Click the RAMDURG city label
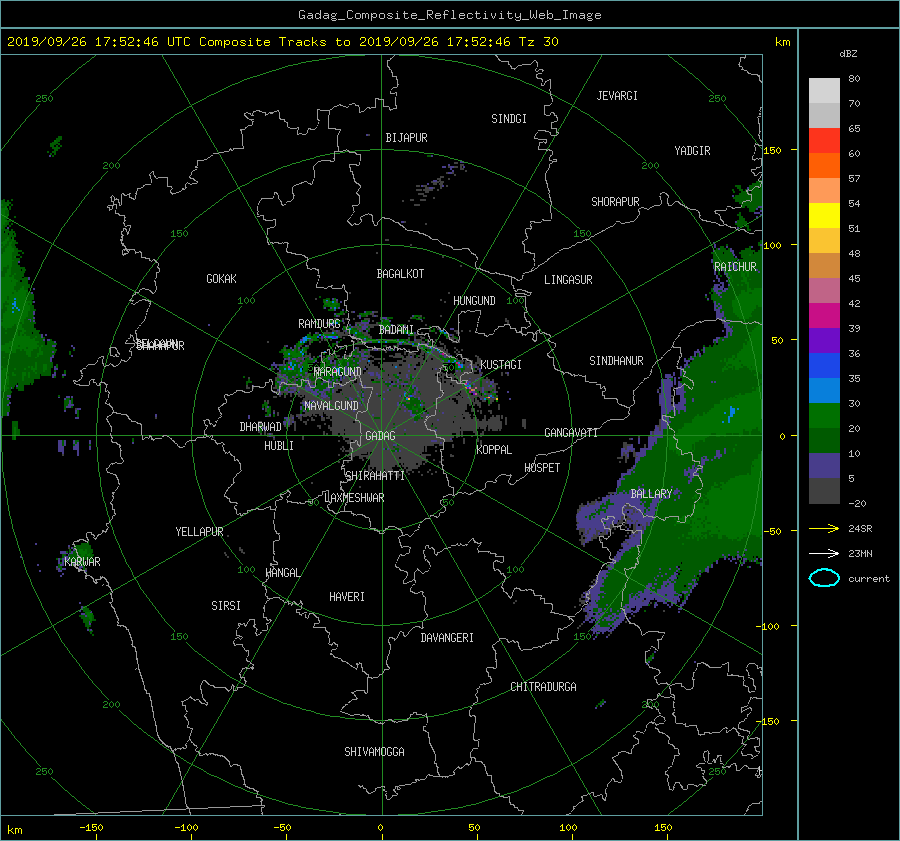The width and height of the screenshot is (900, 841). click(319, 324)
